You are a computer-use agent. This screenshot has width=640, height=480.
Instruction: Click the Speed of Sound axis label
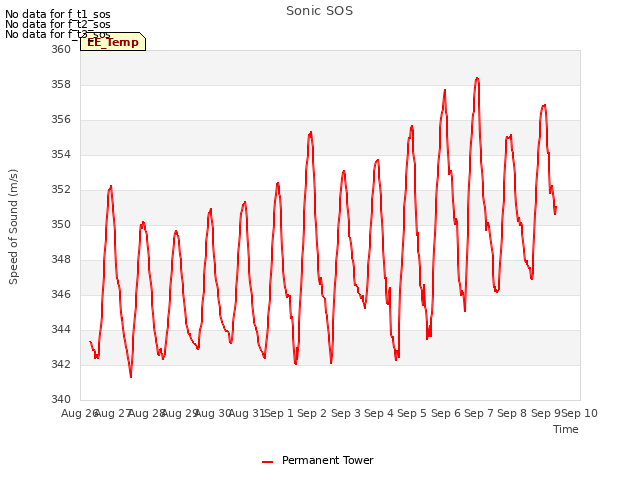[x=13, y=227]
